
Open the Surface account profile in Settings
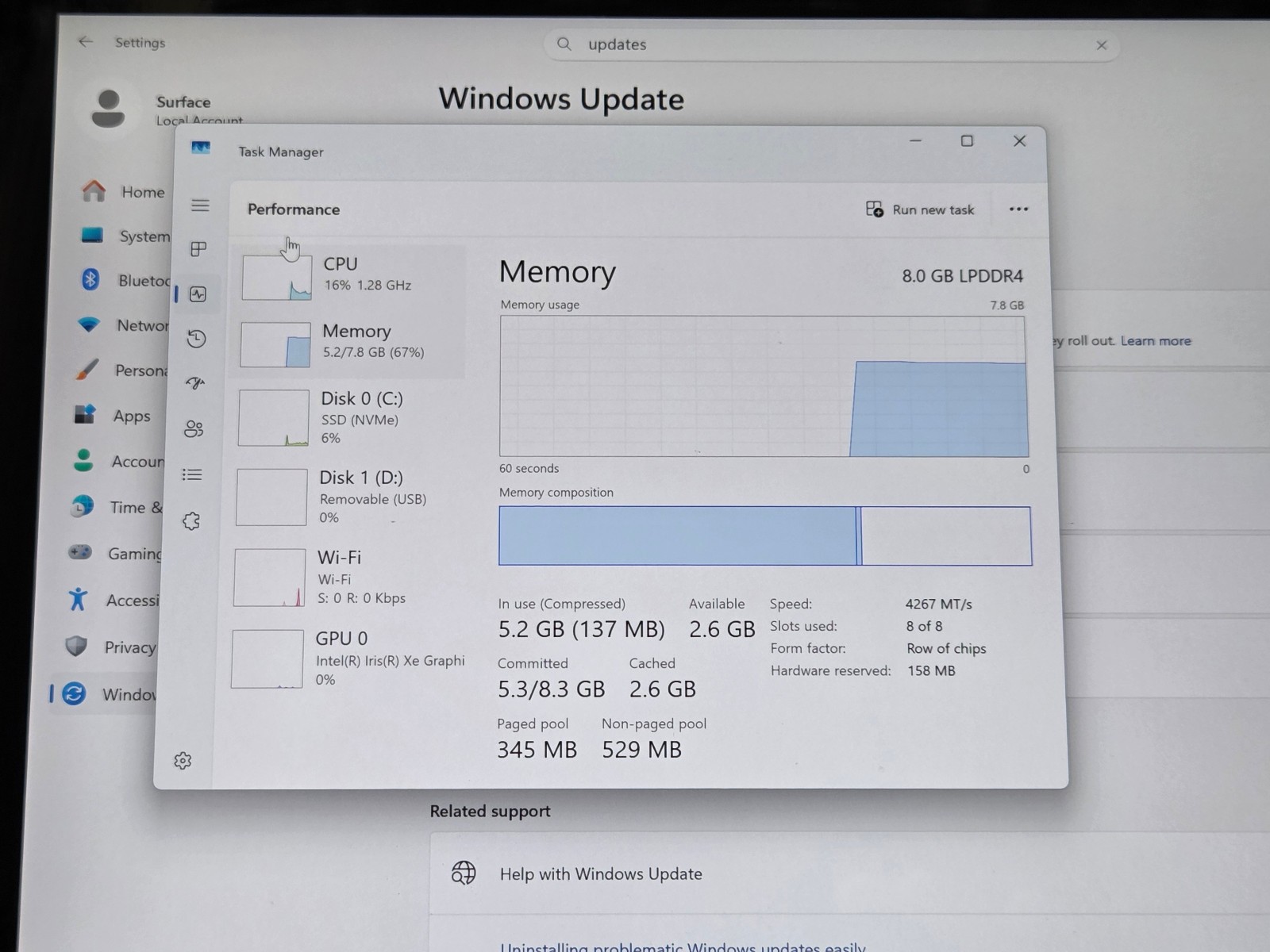(163, 109)
